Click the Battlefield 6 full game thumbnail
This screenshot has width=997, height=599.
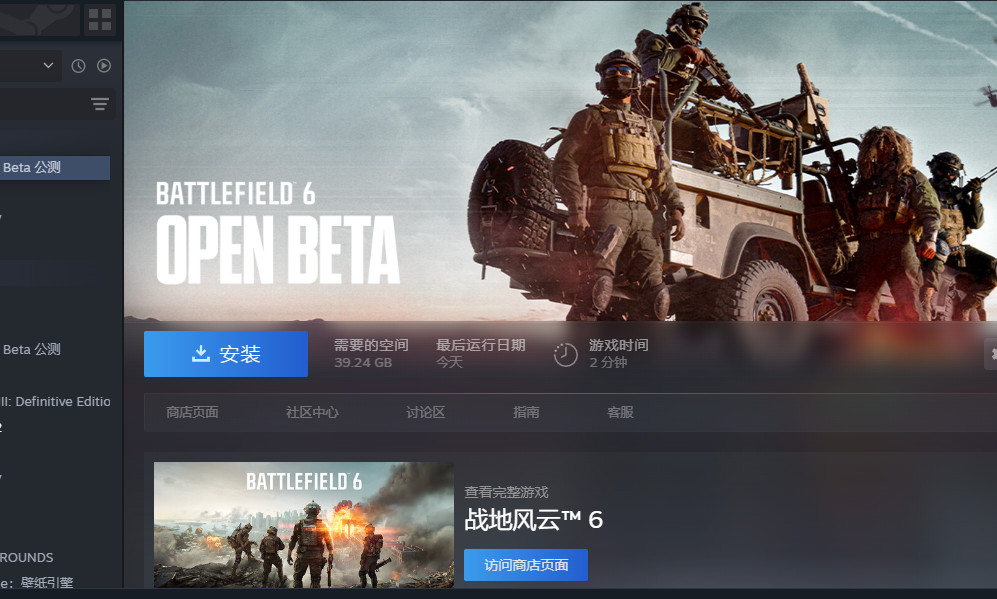point(304,525)
